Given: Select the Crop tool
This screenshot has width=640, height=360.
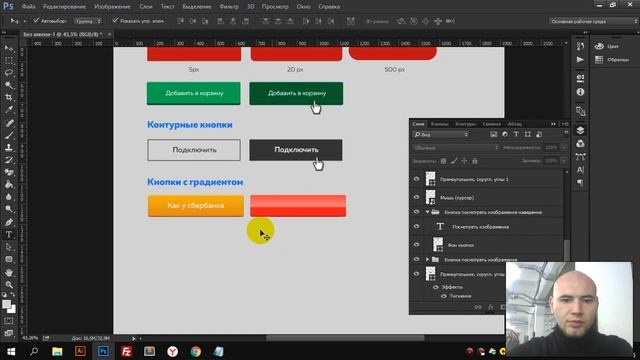Looking at the screenshot, I should tap(9, 97).
